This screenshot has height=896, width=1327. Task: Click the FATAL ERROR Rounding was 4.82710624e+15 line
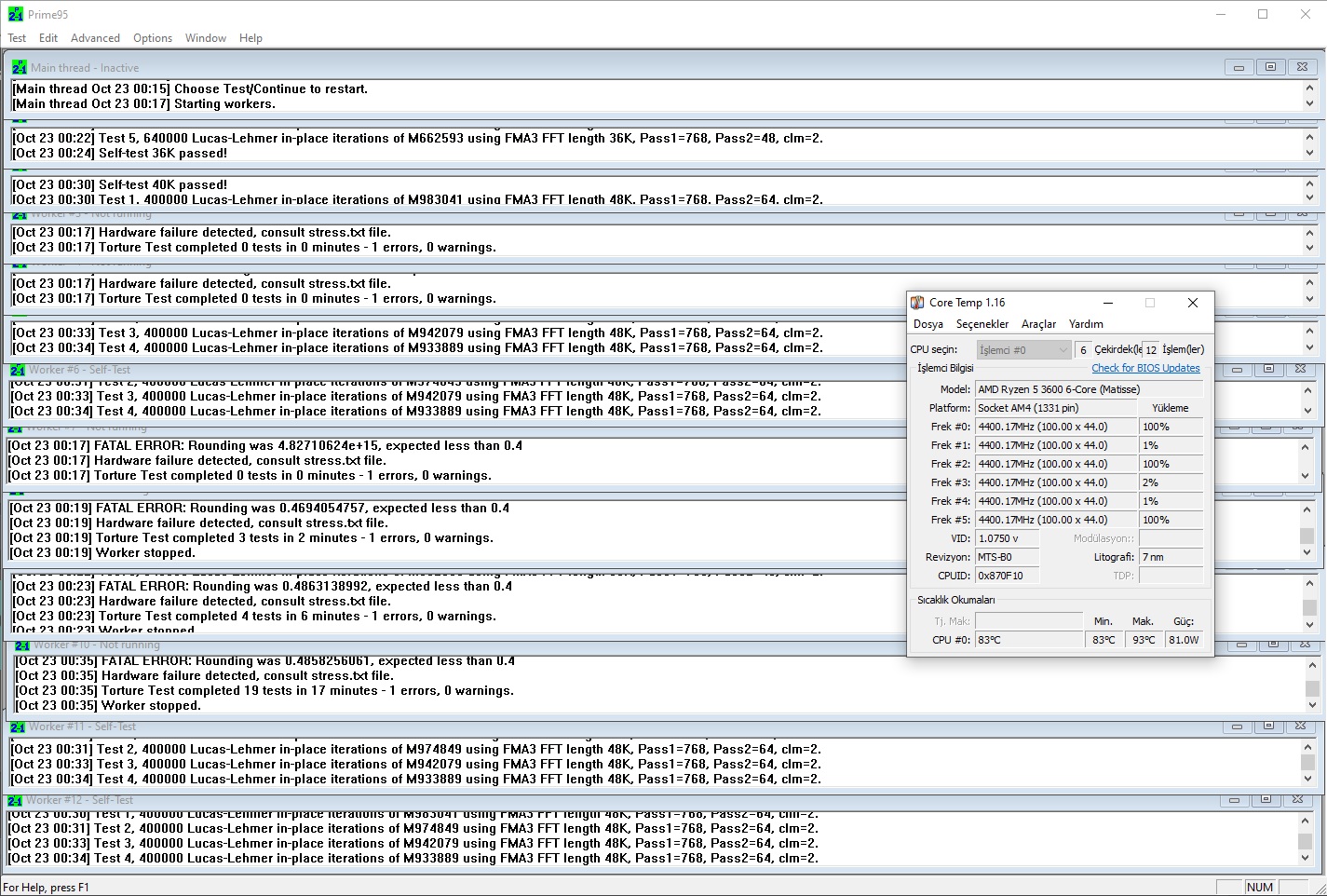pyautogui.click(x=265, y=446)
